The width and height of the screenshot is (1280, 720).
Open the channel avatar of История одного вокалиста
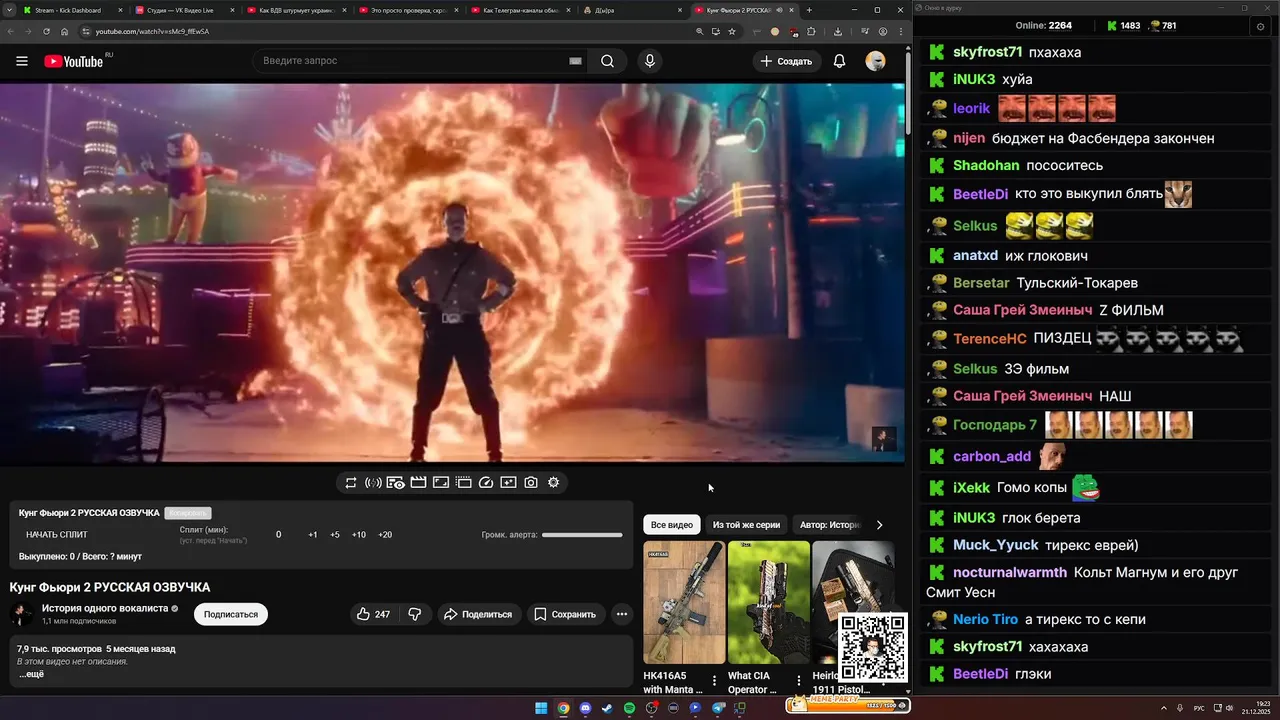pyautogui.click(x=21, y=614)
